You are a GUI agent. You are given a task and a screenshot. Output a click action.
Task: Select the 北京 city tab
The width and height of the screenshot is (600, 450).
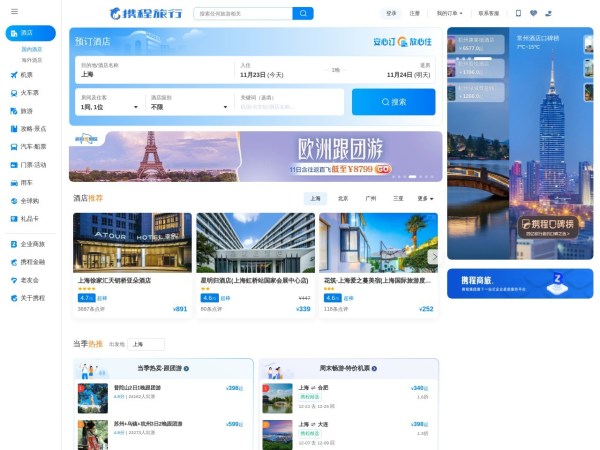click(343, 199)
